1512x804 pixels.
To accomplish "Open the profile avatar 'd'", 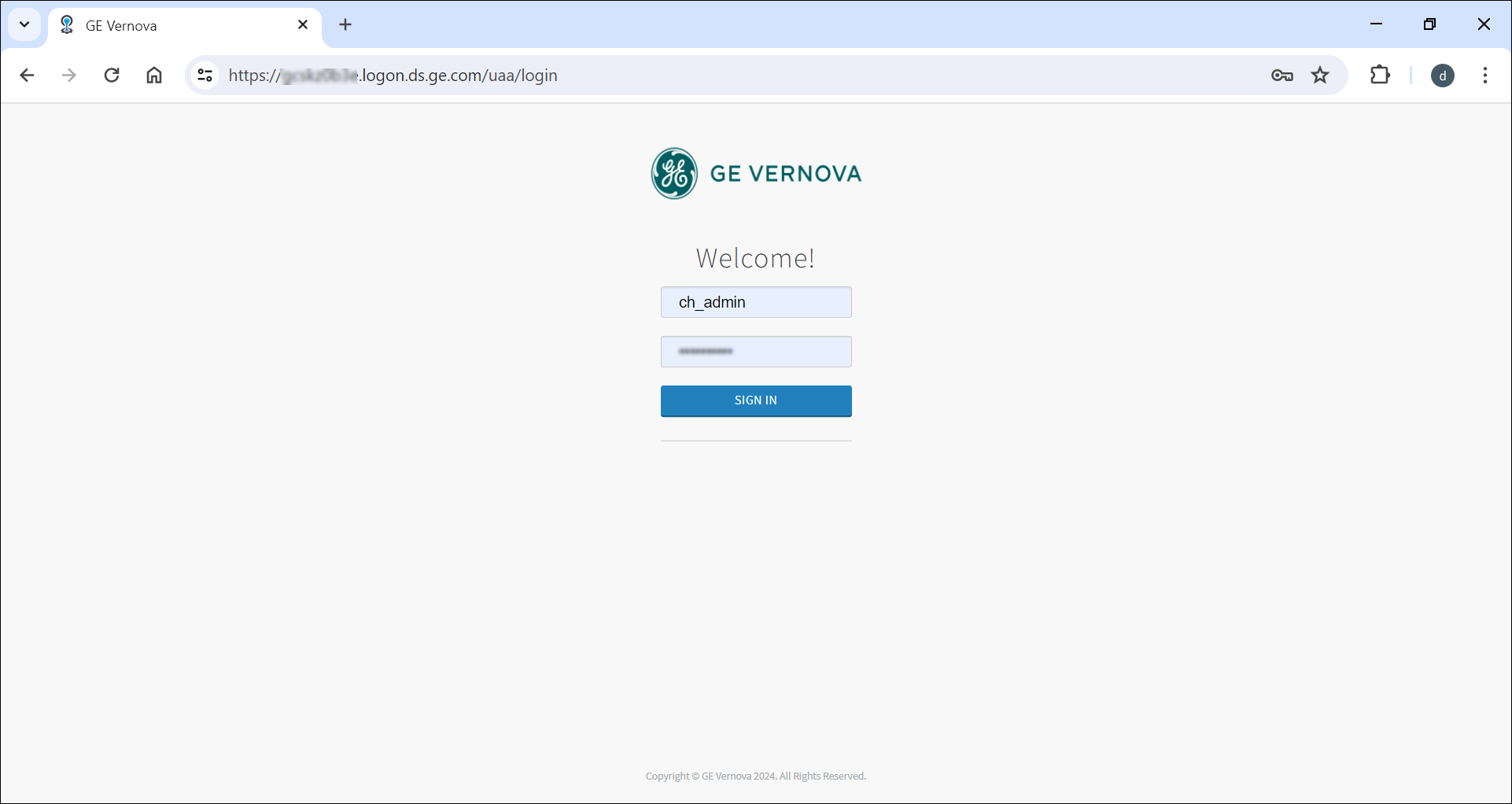I will [x=1443, y=76].
